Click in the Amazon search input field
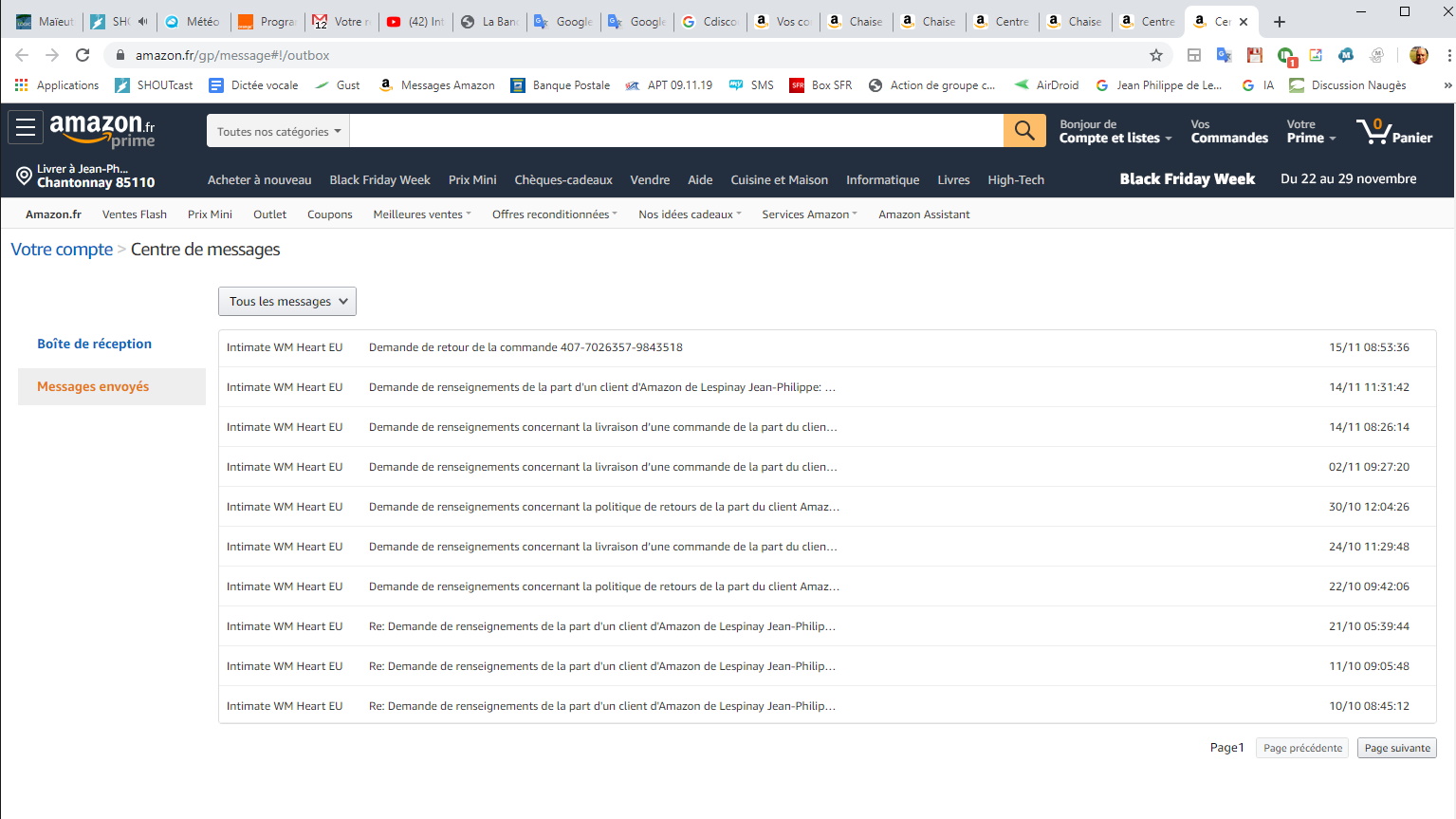 [x=675, y=131]
